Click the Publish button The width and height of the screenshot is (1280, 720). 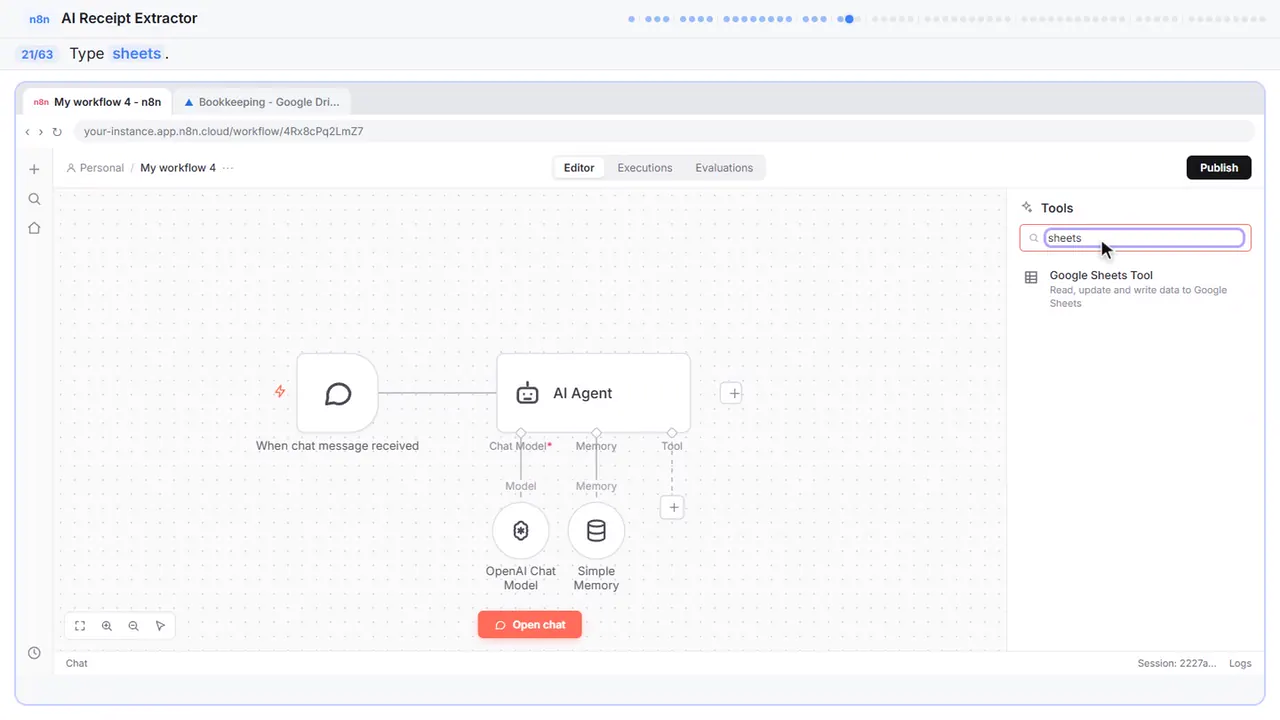click(1219, 168)
